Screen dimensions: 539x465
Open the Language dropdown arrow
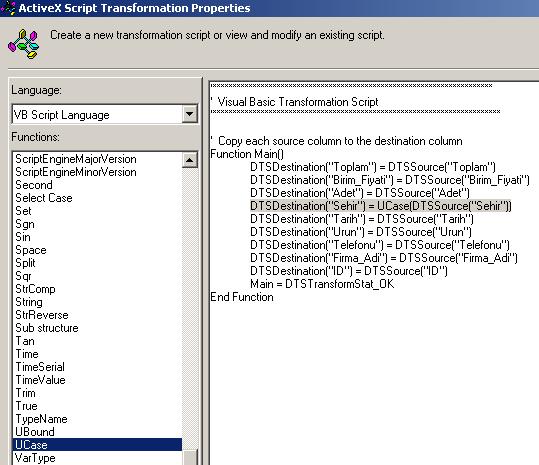(x=189, y=114)
